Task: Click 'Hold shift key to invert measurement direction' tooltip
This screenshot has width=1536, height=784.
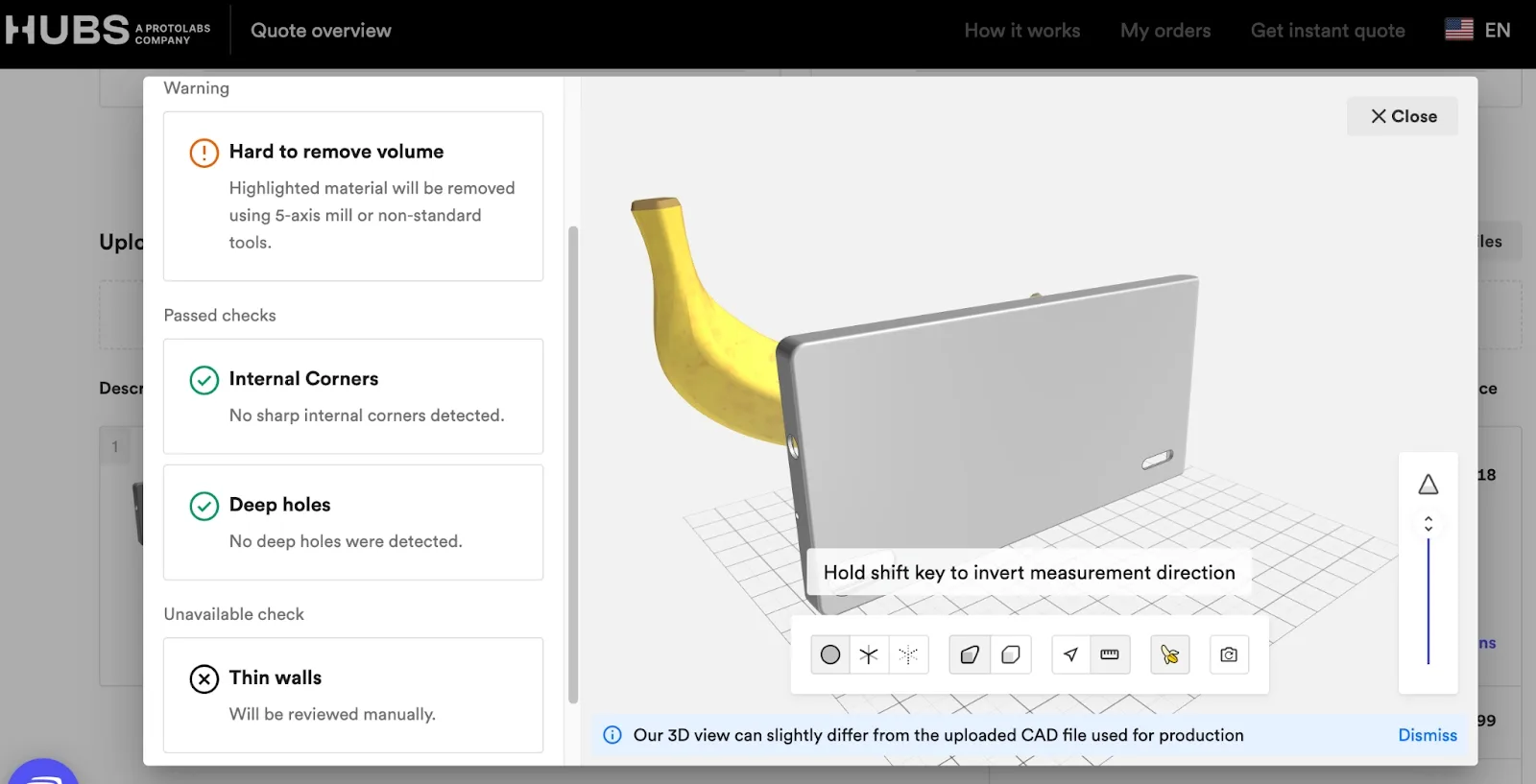Action: pyautogui.click(x=1029, y=573)
